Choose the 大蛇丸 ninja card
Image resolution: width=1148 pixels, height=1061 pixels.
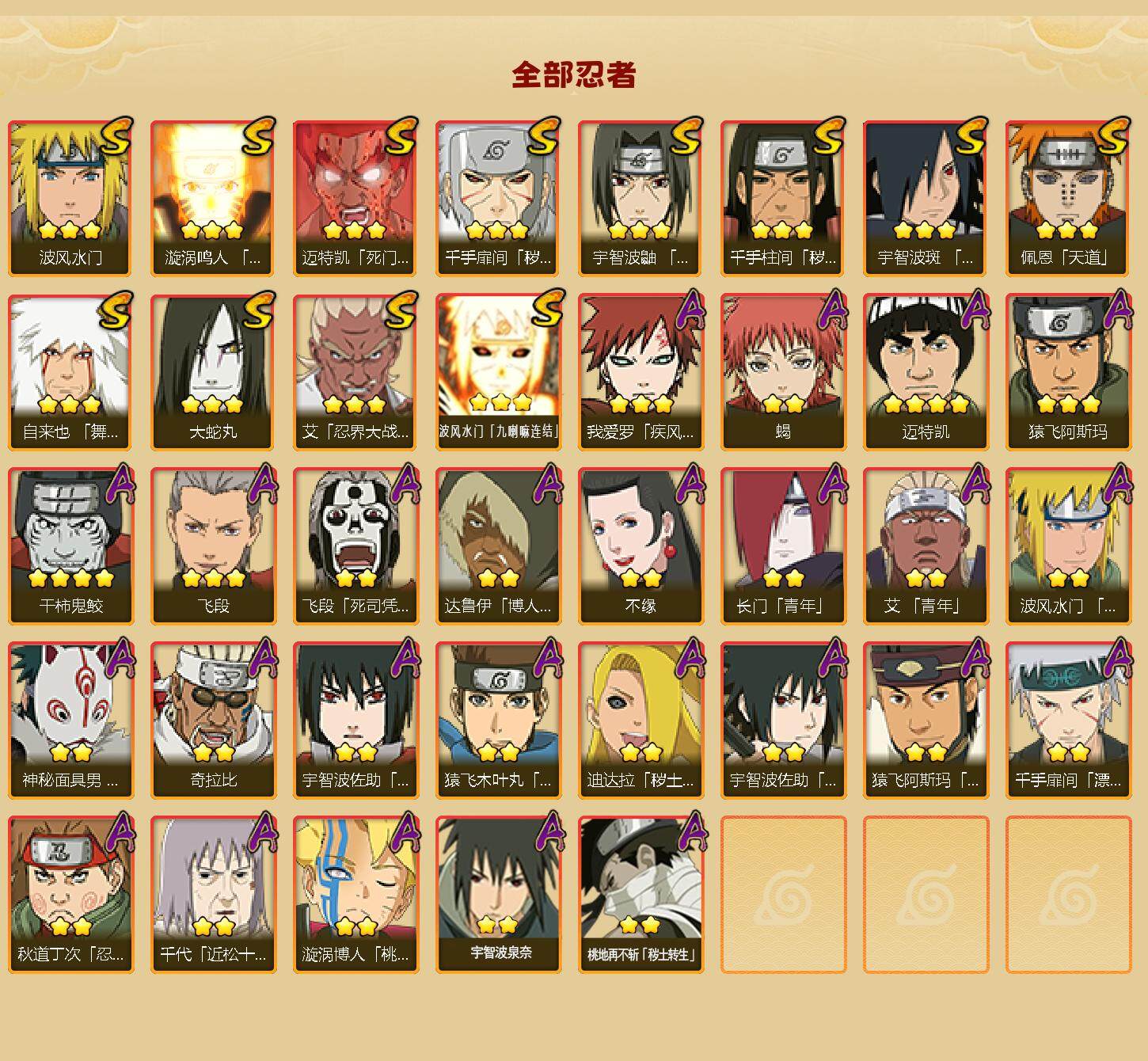213,372
